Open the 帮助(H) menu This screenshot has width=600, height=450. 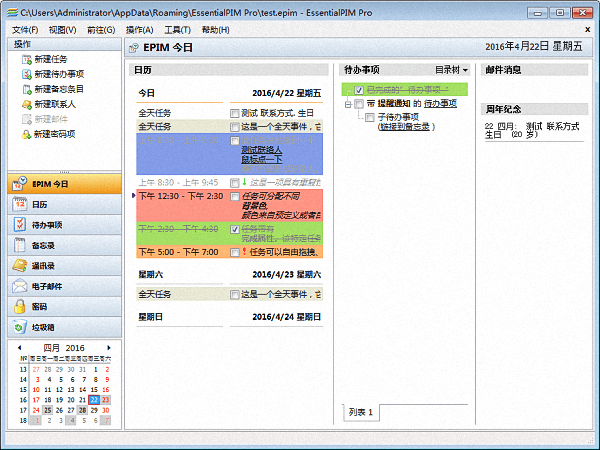click(x=215, y=30)
